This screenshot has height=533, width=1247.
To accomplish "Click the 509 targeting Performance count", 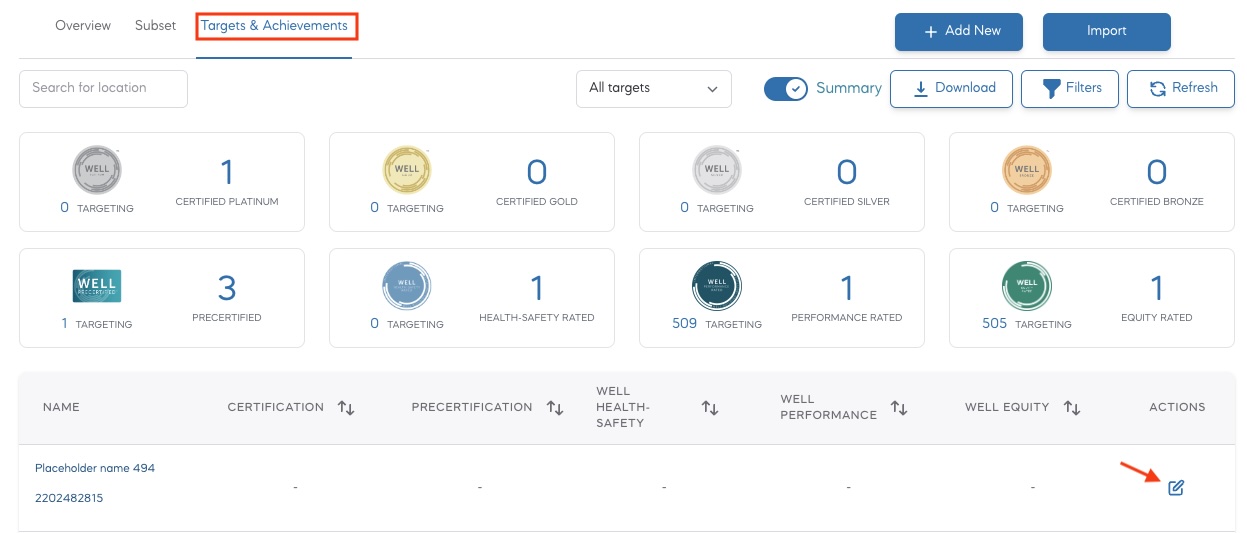I will [x=685, y=323].
